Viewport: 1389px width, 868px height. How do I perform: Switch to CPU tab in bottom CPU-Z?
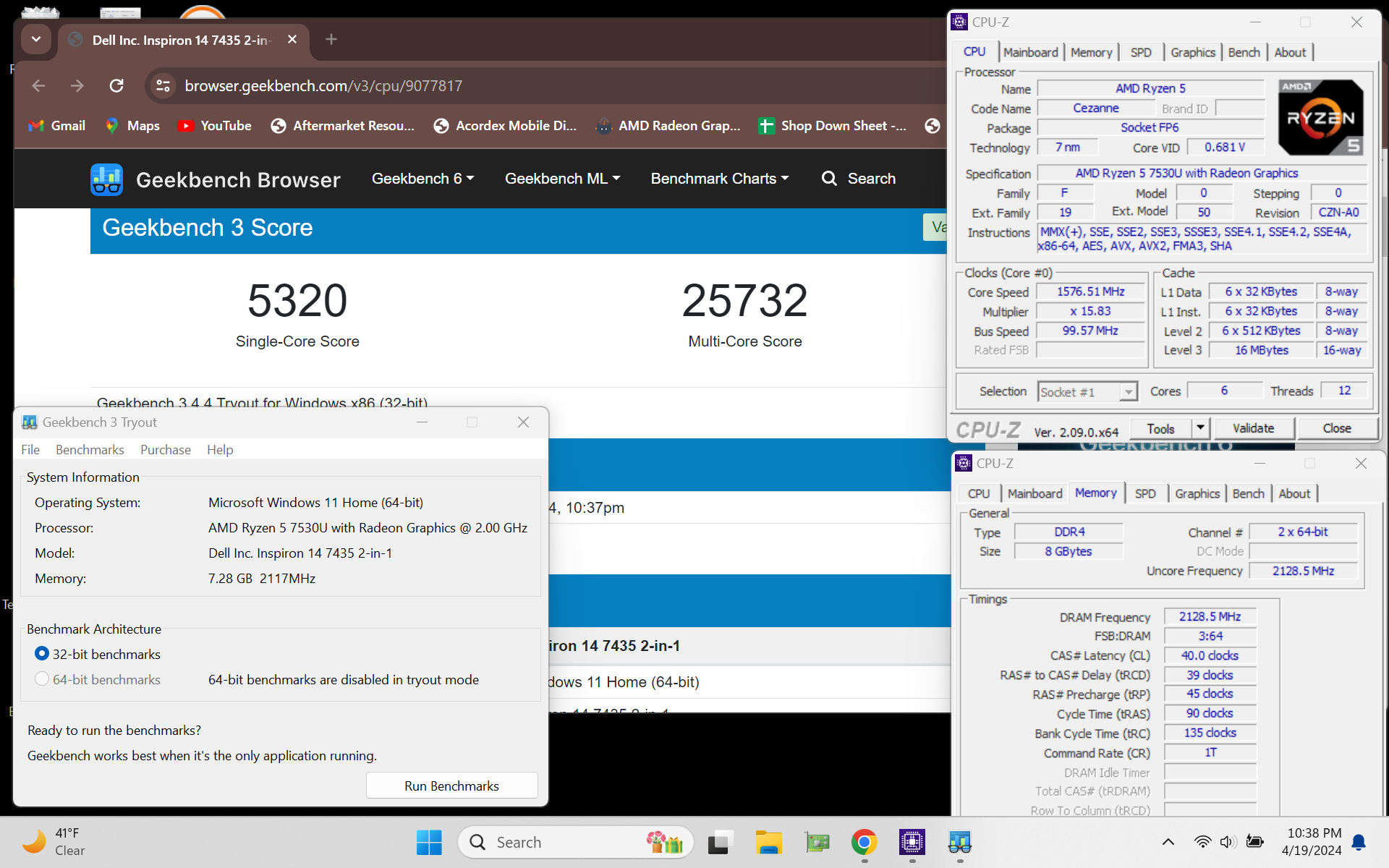(978, 493)
